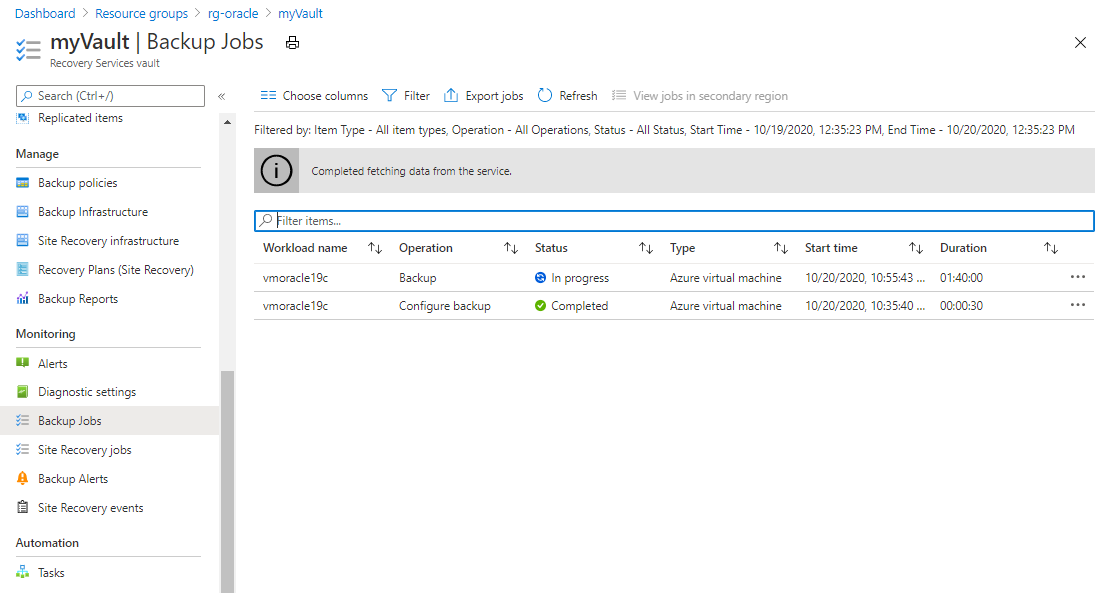Screen dimensions: 1103x593
Task: Click the Alerts item under Monitoring
Action: pos(52,364)
